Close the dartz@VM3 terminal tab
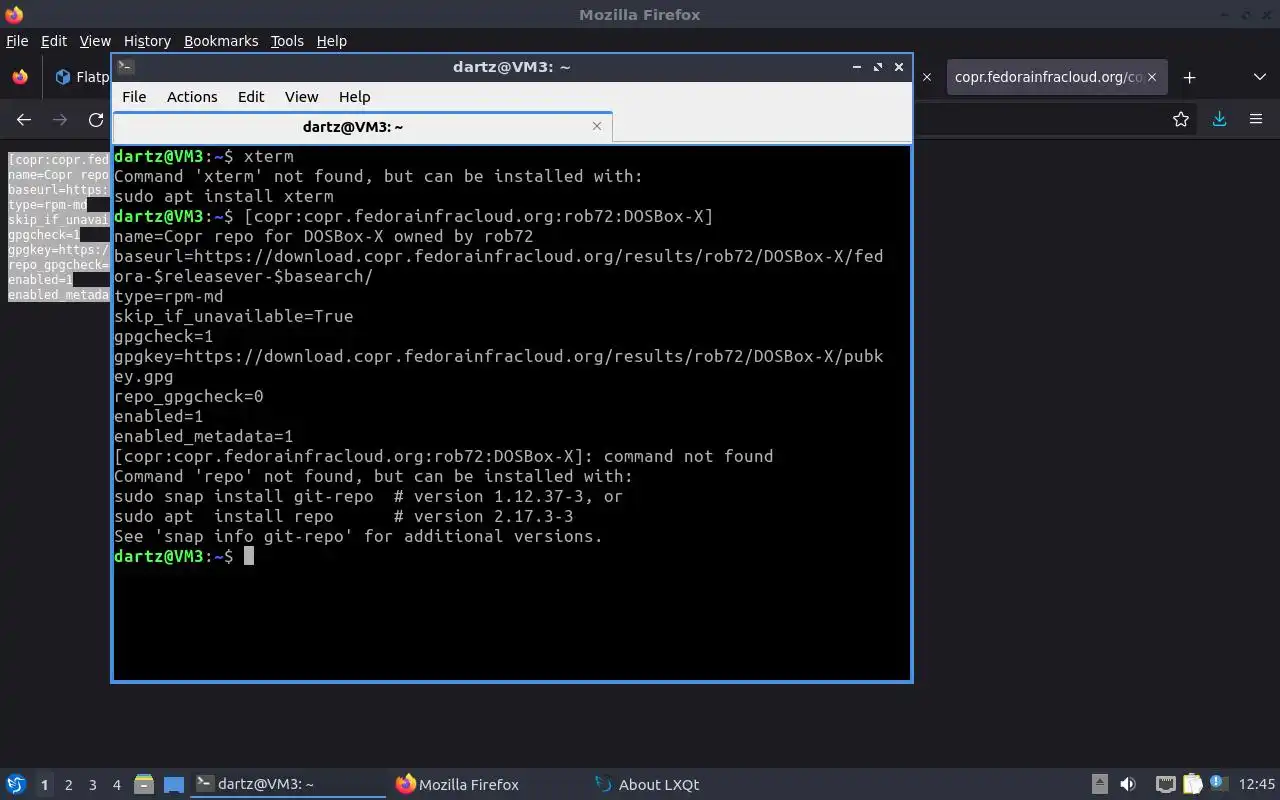Viewport: 1280px width, 800px height. 597,126
